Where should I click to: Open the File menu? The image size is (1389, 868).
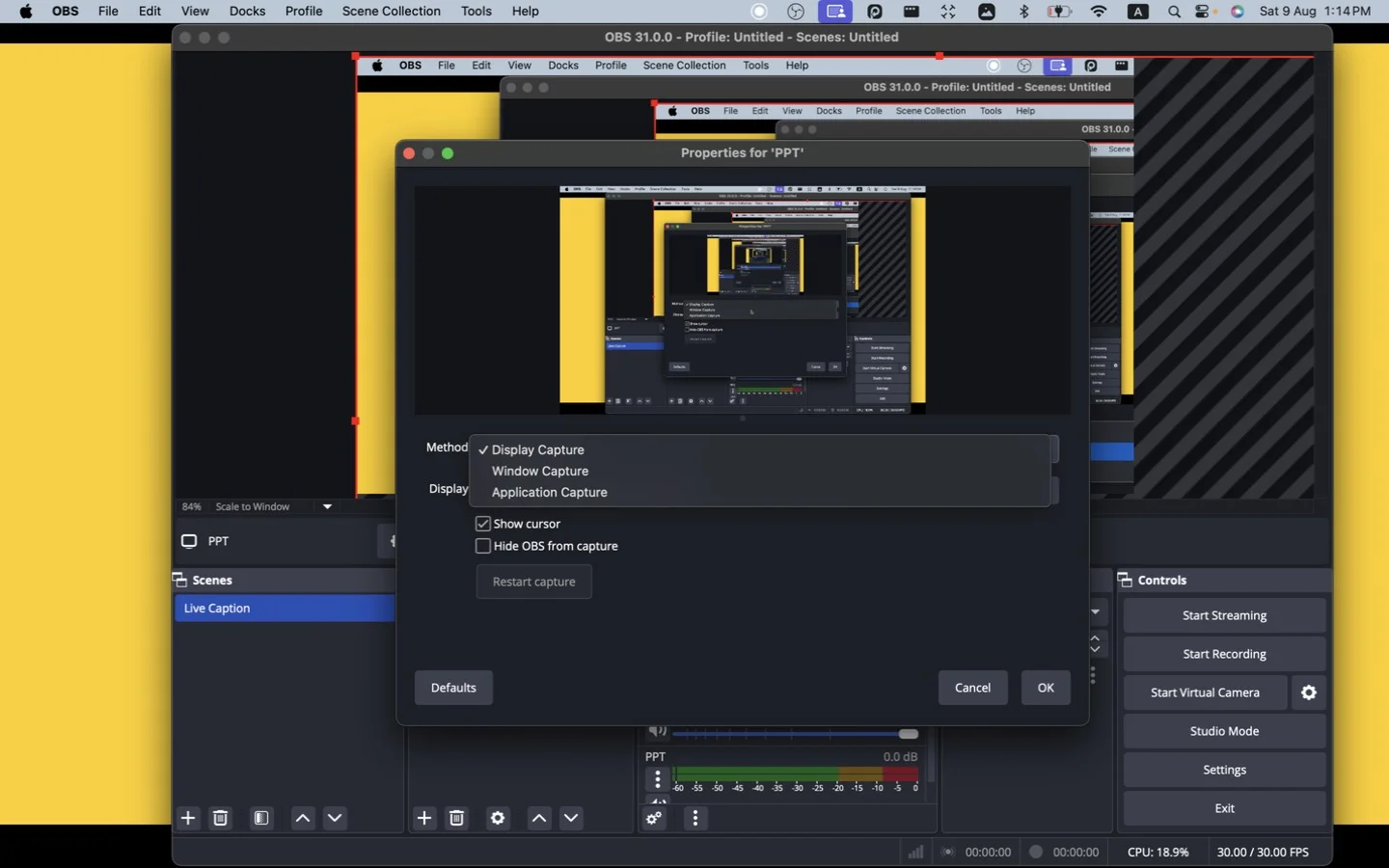tap(108, 12)
